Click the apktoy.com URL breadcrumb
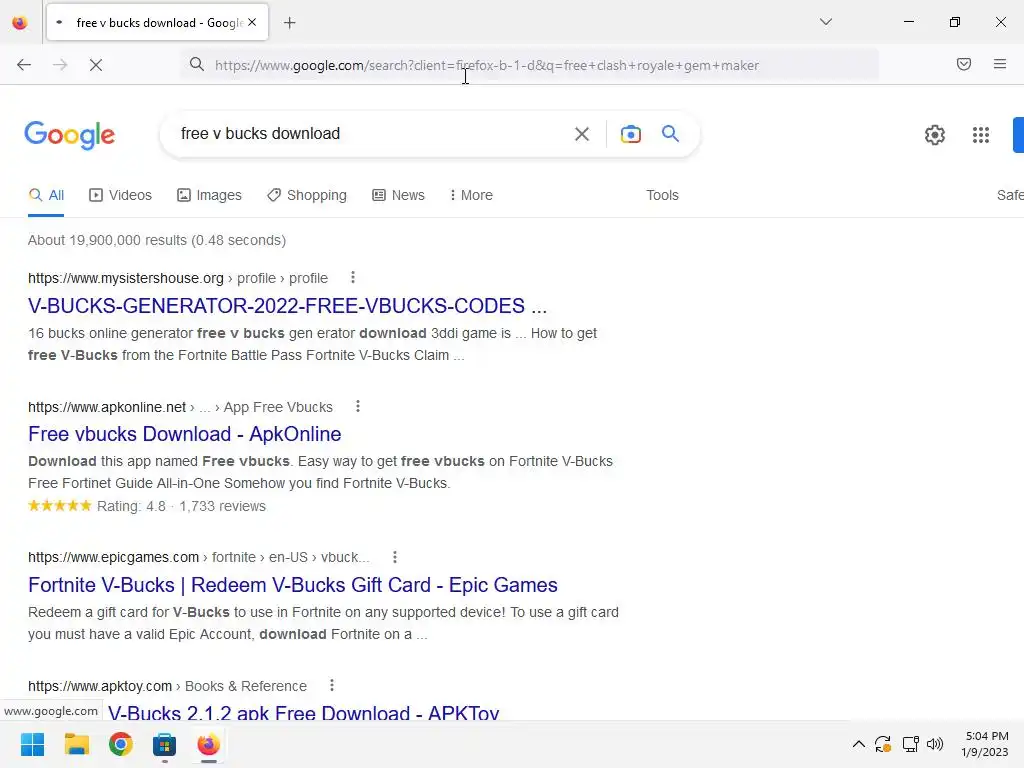Image resolution: width=1024 pixels, height=768 pixels. [167, 686]
